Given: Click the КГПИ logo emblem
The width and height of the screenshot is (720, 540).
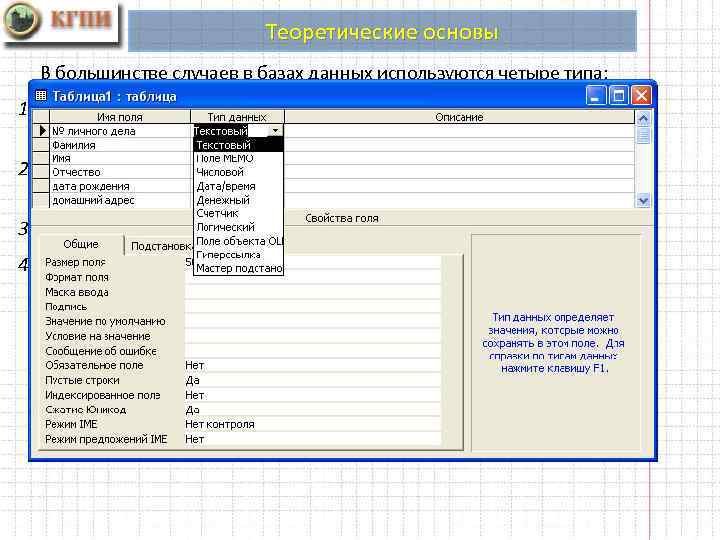Looking at the screenshot, I should pos(22,20).
